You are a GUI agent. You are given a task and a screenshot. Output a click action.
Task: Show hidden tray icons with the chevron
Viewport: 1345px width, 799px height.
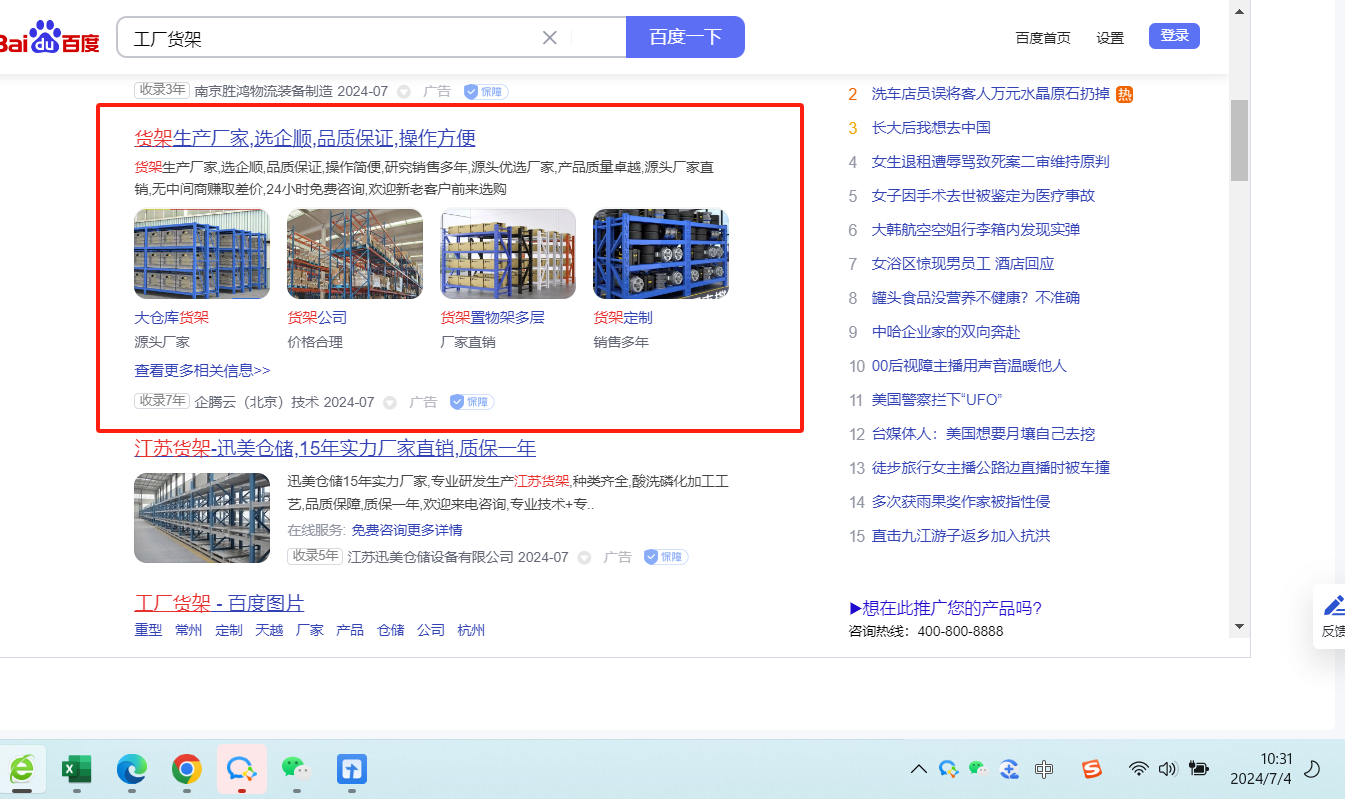pos(918,769)
